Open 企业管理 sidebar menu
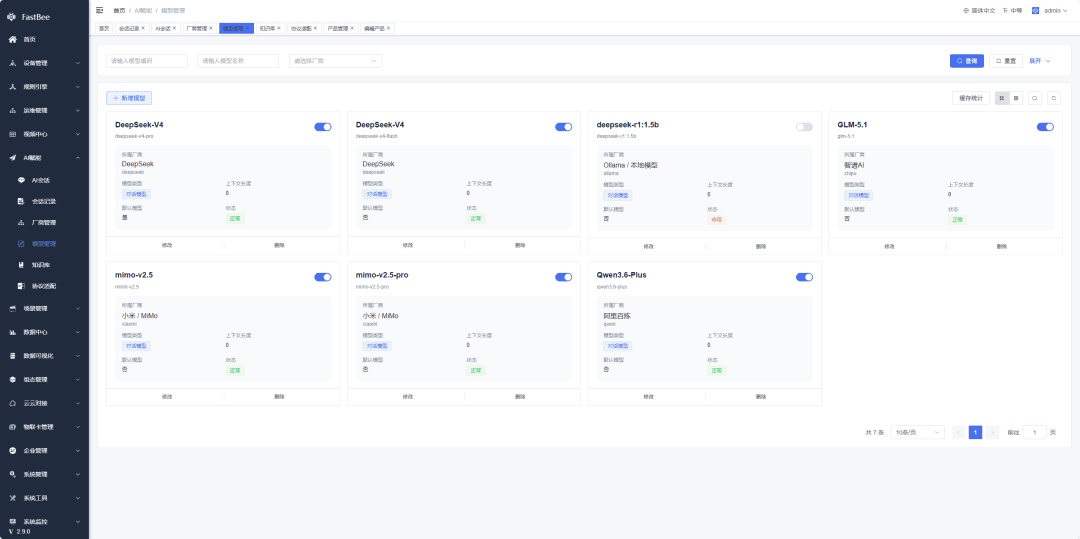The width and height of the screenshot is (1080, 539). click(x=44, y=450)
